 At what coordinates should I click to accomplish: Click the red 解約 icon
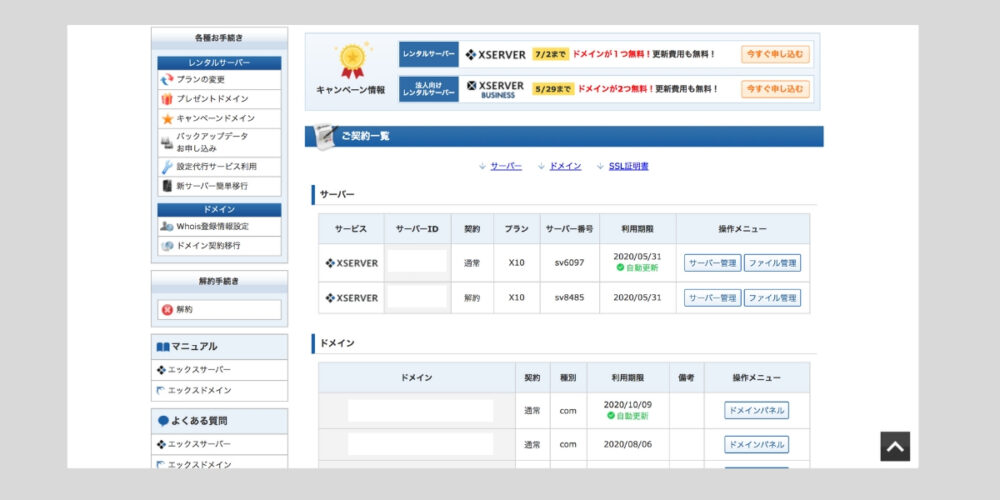tap(167, 309)
